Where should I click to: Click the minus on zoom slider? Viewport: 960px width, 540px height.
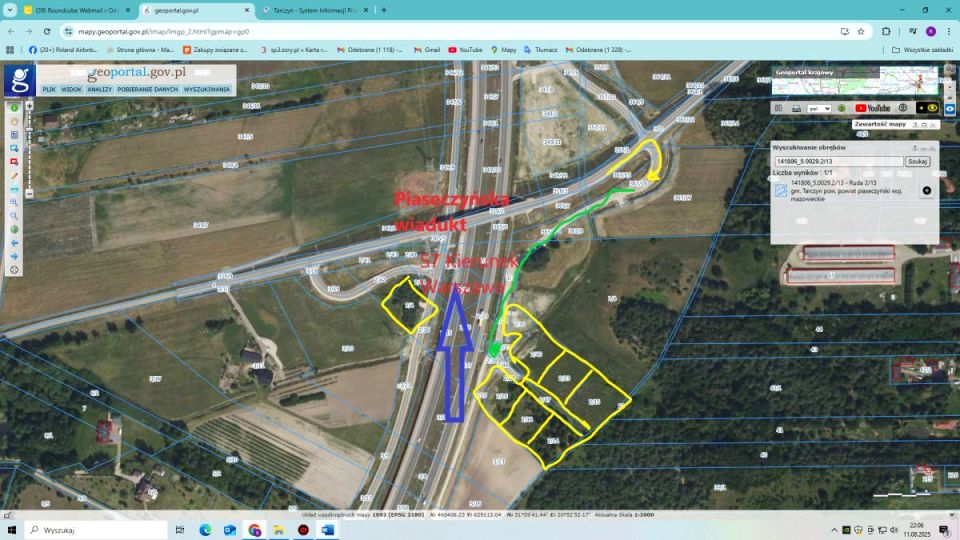29,193
